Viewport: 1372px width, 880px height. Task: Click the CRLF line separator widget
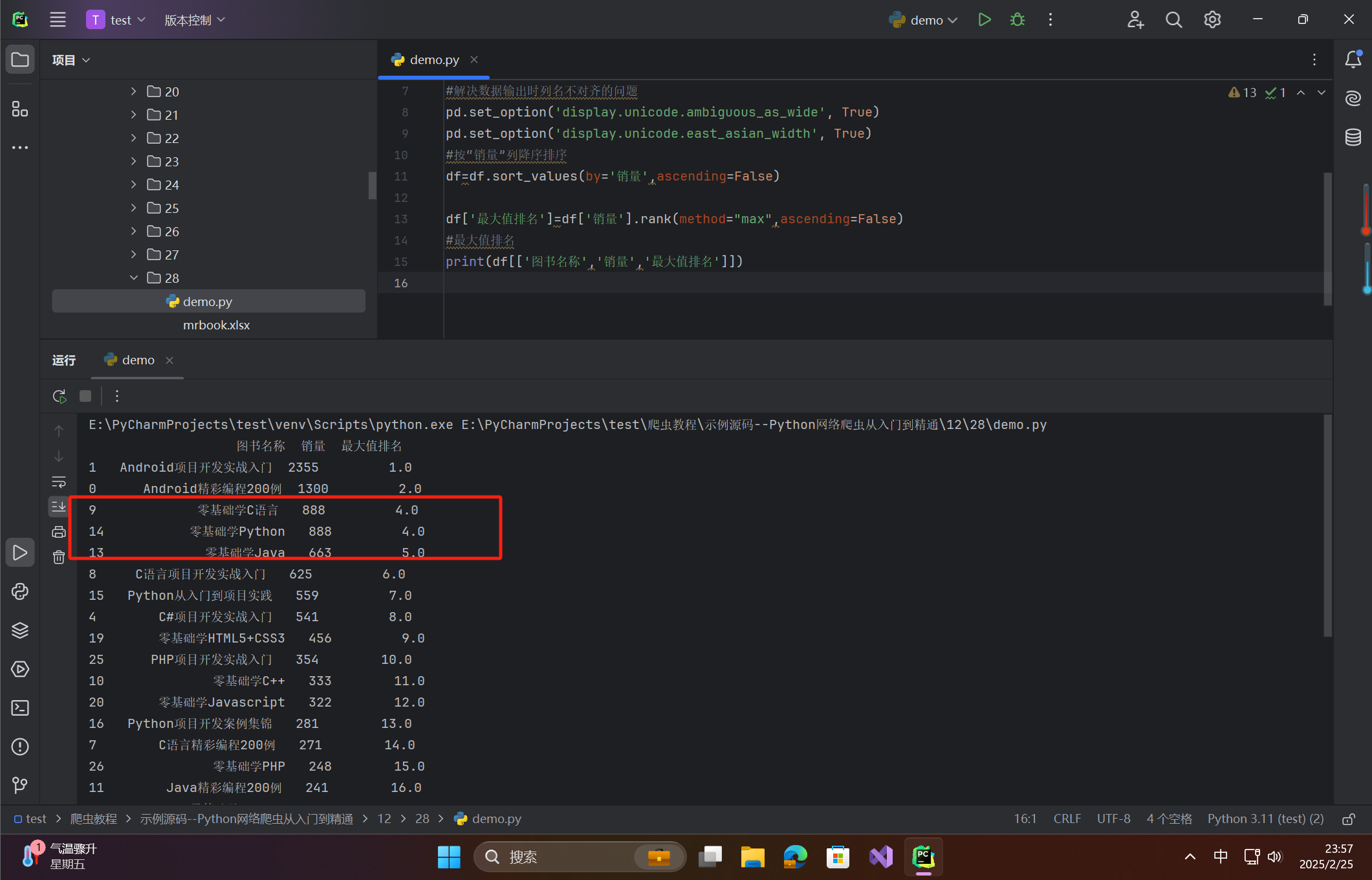click(x=1067, y=819)
